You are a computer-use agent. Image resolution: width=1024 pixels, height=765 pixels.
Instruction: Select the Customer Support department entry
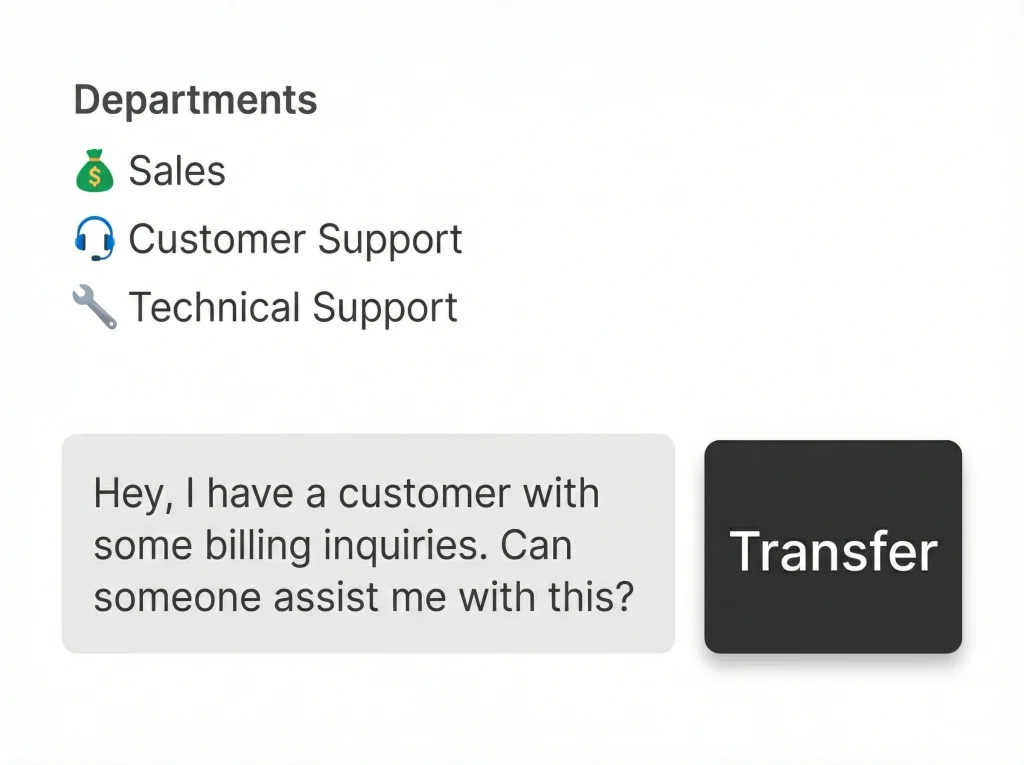coord(295,240)
